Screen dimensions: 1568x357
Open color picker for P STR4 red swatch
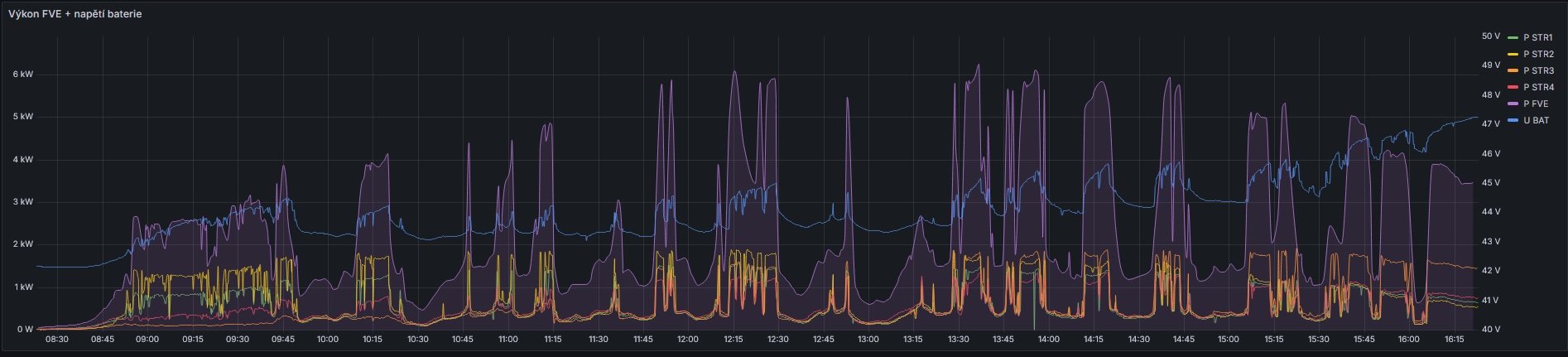[x=1513, y=88]
